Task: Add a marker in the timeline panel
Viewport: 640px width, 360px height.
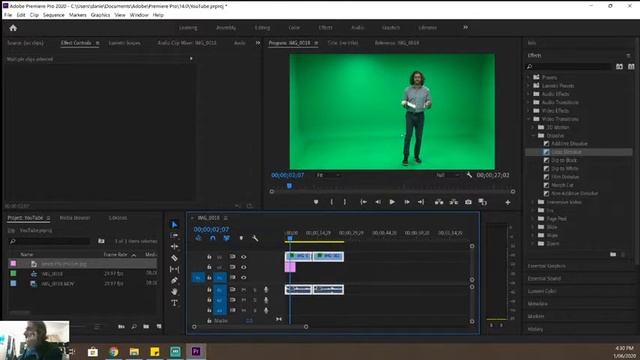Action: pyautogui.click(x=241, y=238)
